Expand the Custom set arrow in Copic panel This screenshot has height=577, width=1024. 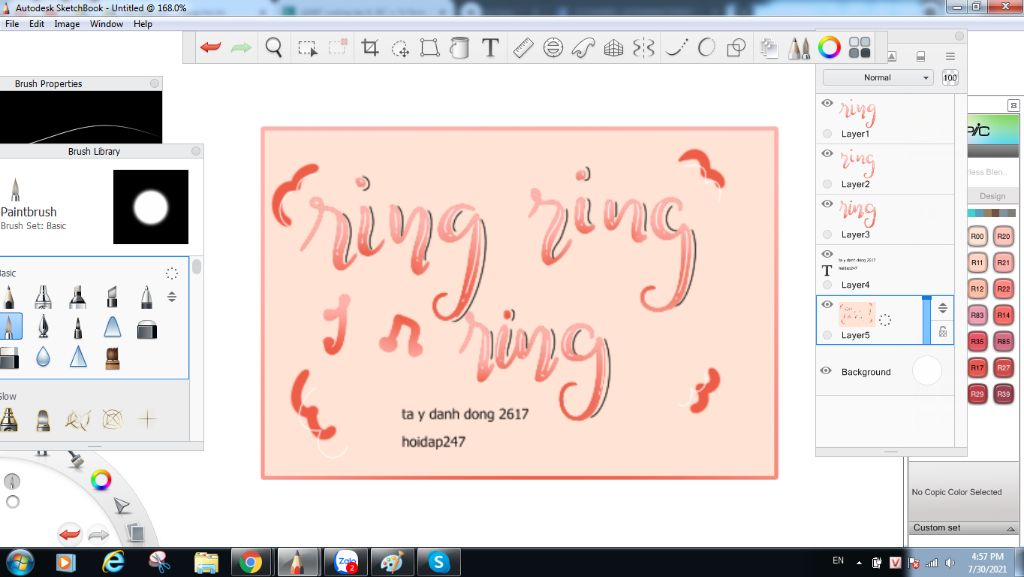pos(1010,528)
